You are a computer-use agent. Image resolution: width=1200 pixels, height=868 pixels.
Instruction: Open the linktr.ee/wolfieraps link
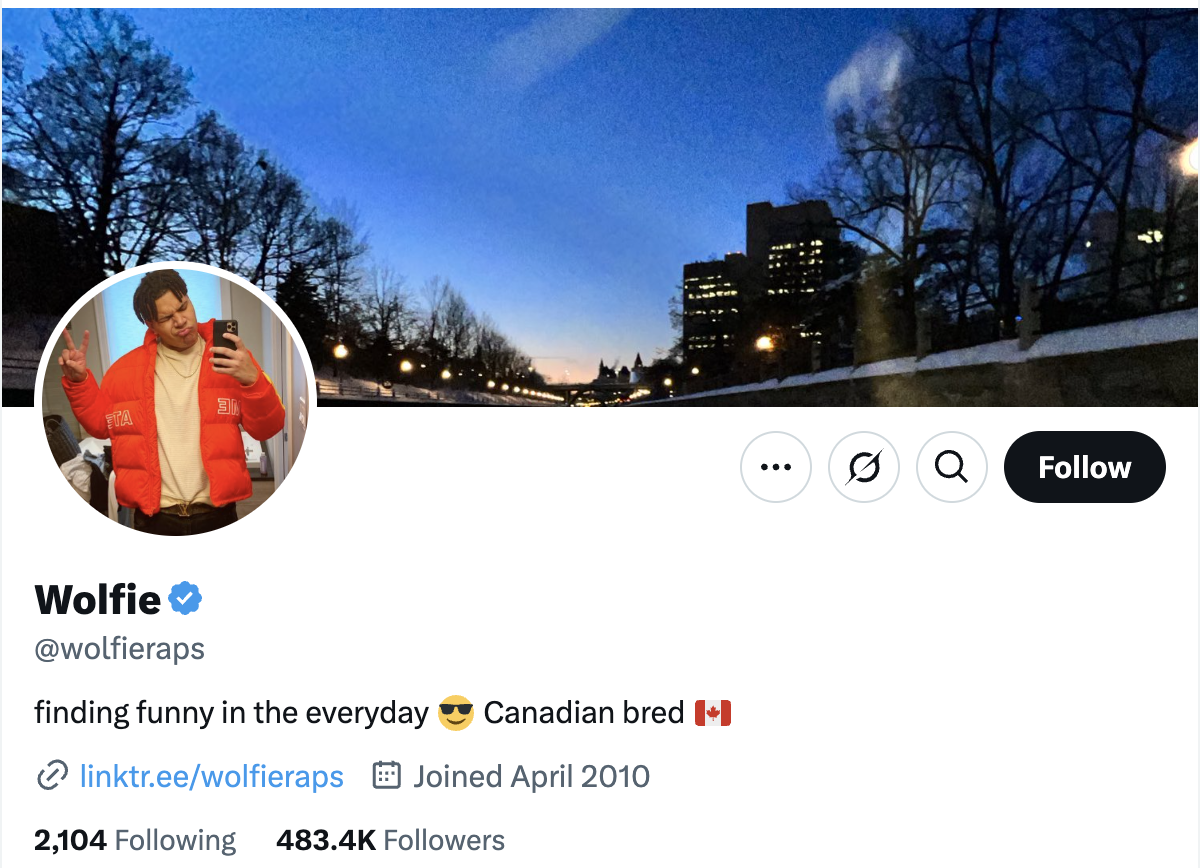point(211,776)
